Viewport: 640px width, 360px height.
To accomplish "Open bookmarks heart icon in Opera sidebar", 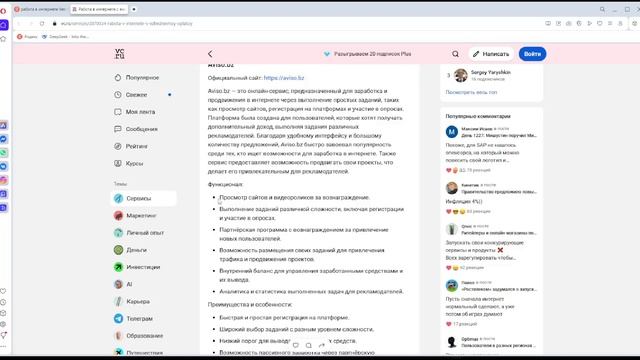I will pos(3,291).
